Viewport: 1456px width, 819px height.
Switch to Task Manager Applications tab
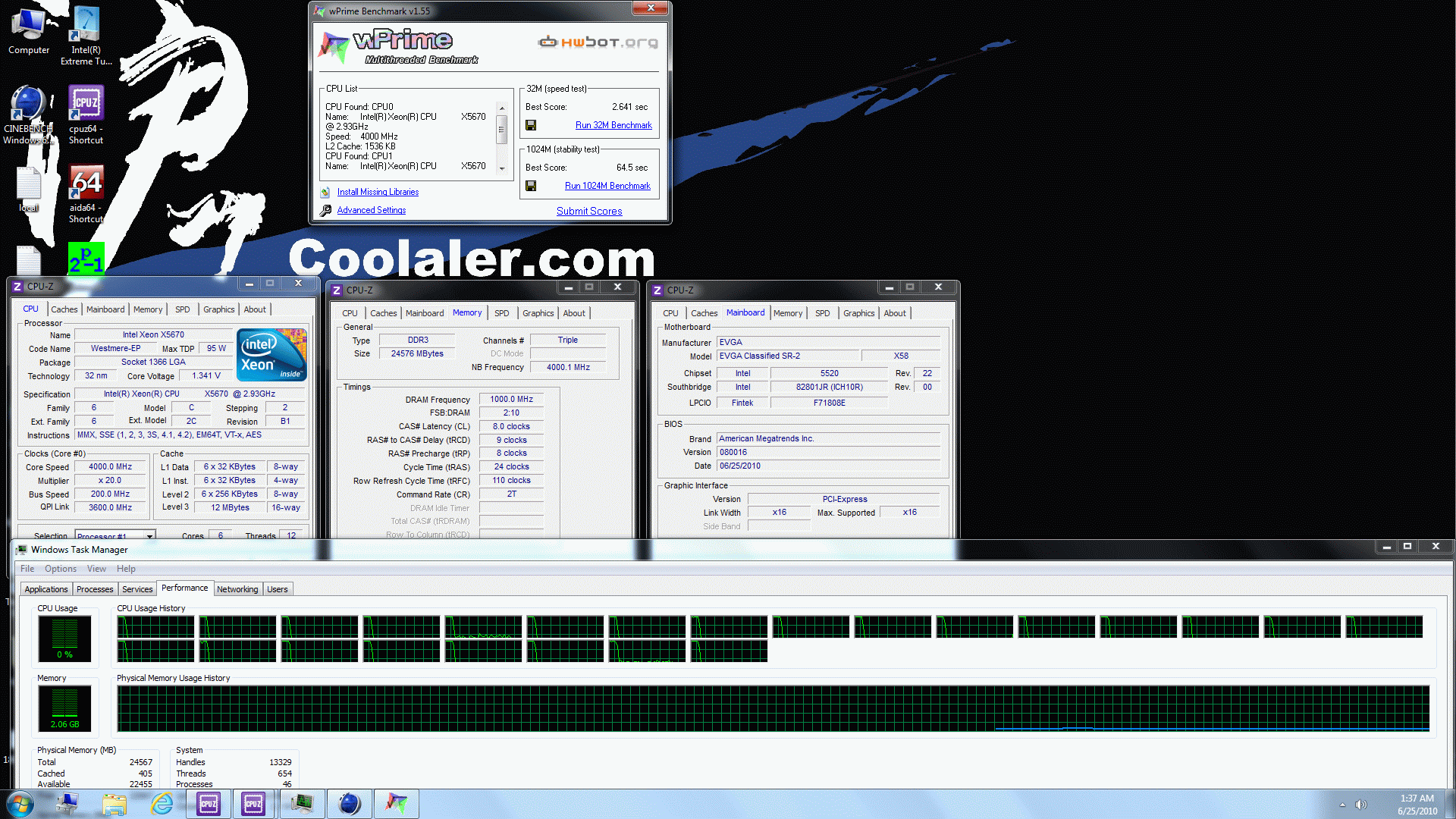pyautogui.click(x=46, y=589)
